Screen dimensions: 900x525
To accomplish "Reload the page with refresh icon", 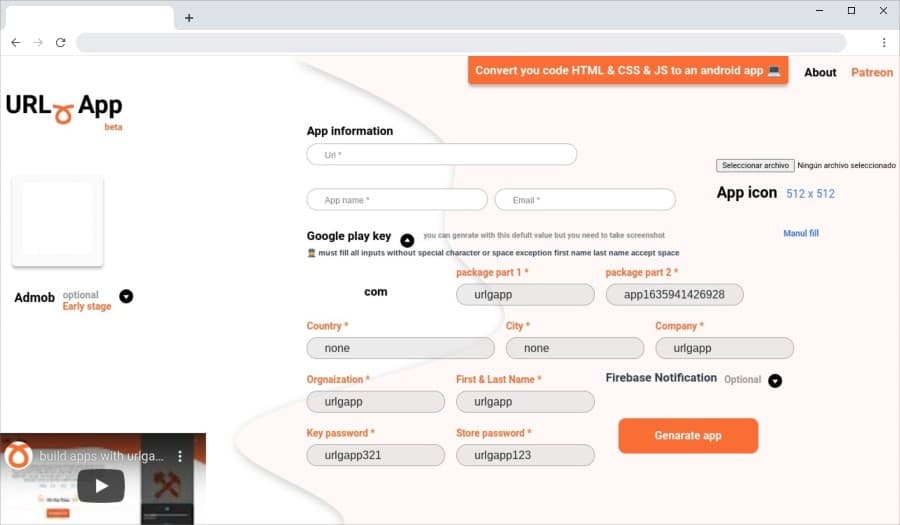I will 60,42.
